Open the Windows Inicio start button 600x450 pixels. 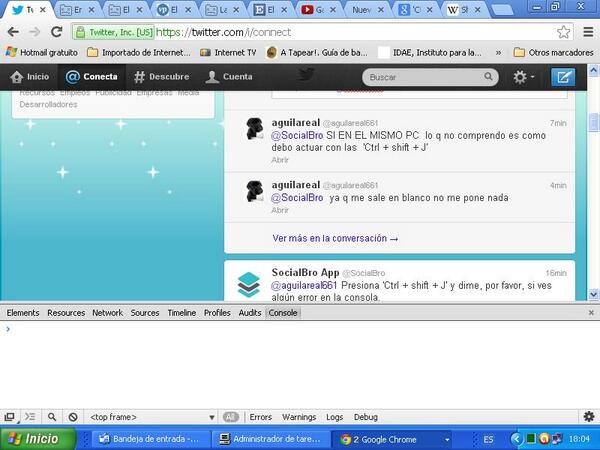38,439
